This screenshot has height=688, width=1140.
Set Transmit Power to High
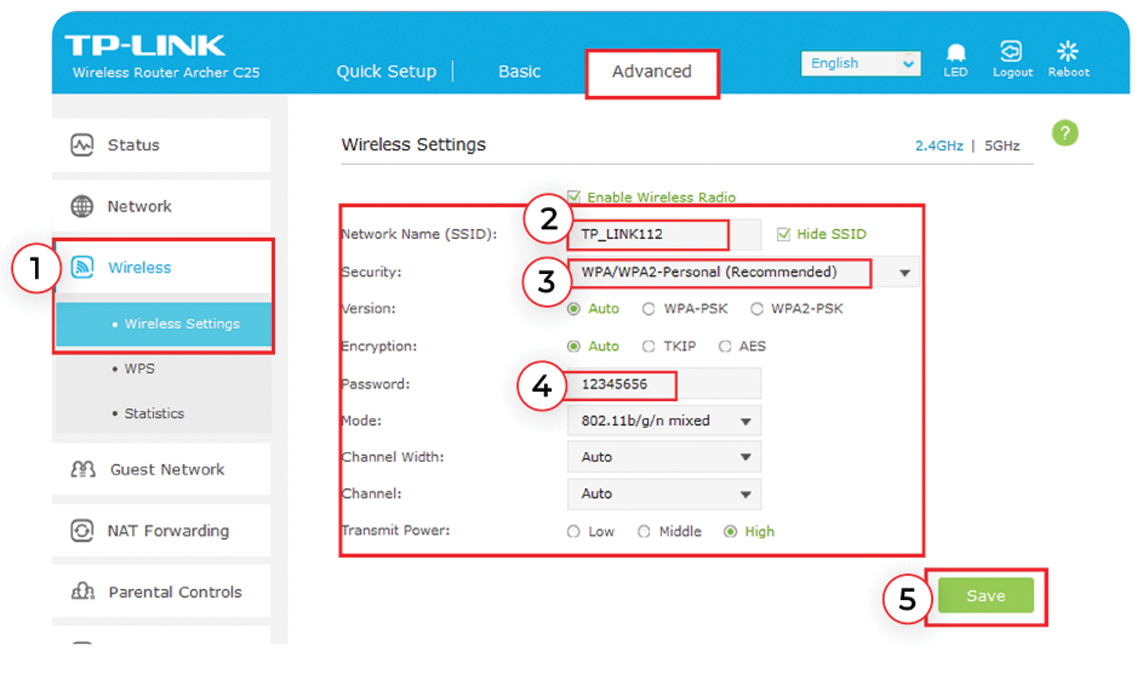[x=730, y=532]
